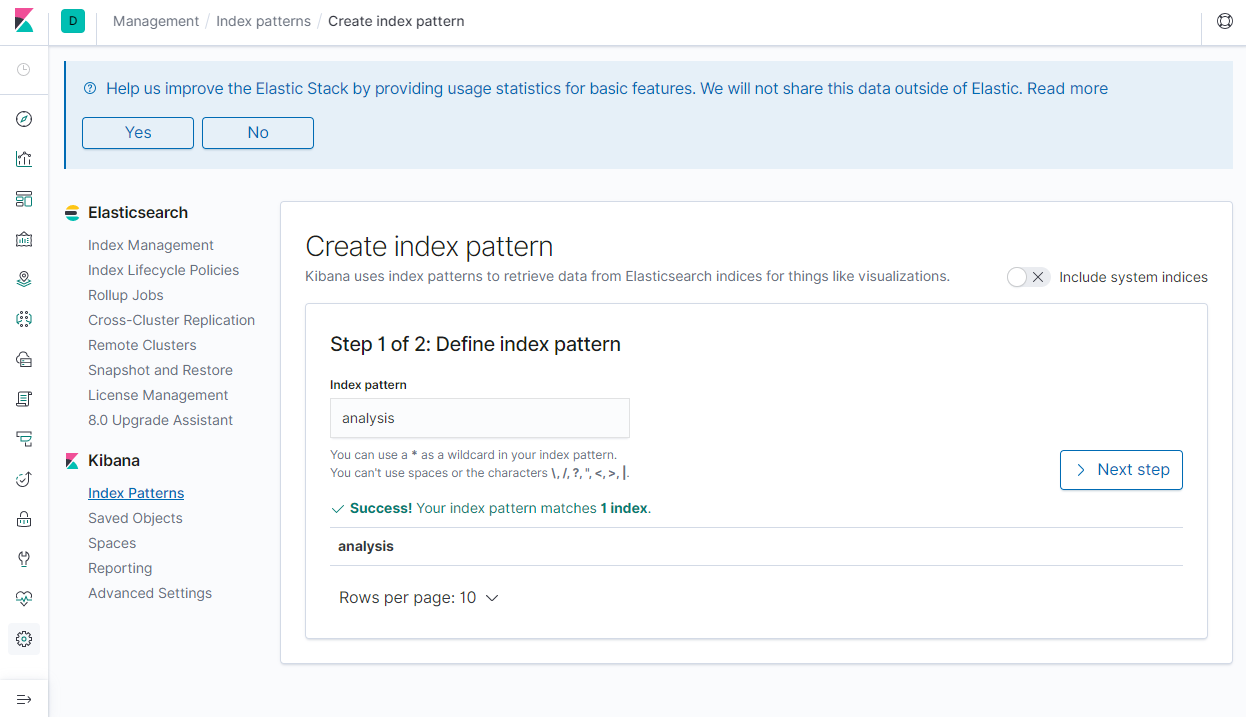Toggle Include system indices switch

(x=1028, y=277)
